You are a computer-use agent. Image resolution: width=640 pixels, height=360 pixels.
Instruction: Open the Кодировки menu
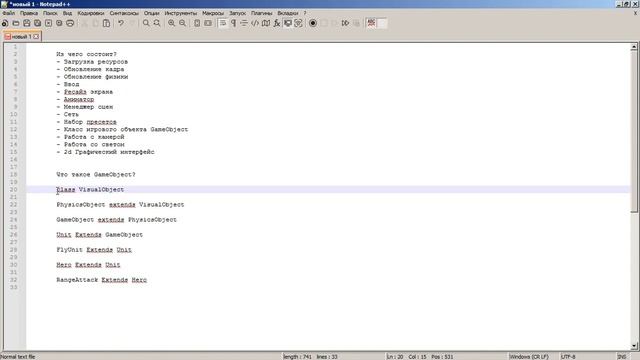click(x=91, y=13)
